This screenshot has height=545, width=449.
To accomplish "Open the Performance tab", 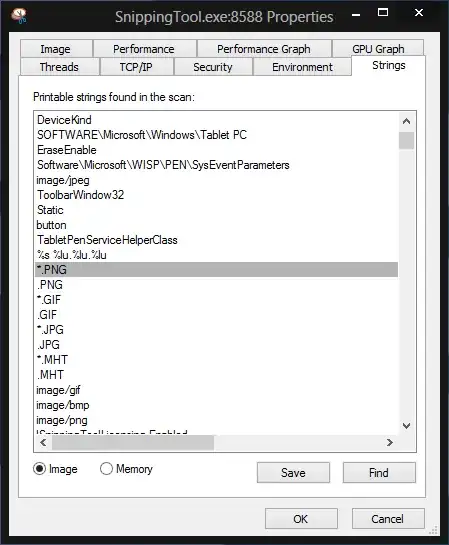I will tap(144, 49).
